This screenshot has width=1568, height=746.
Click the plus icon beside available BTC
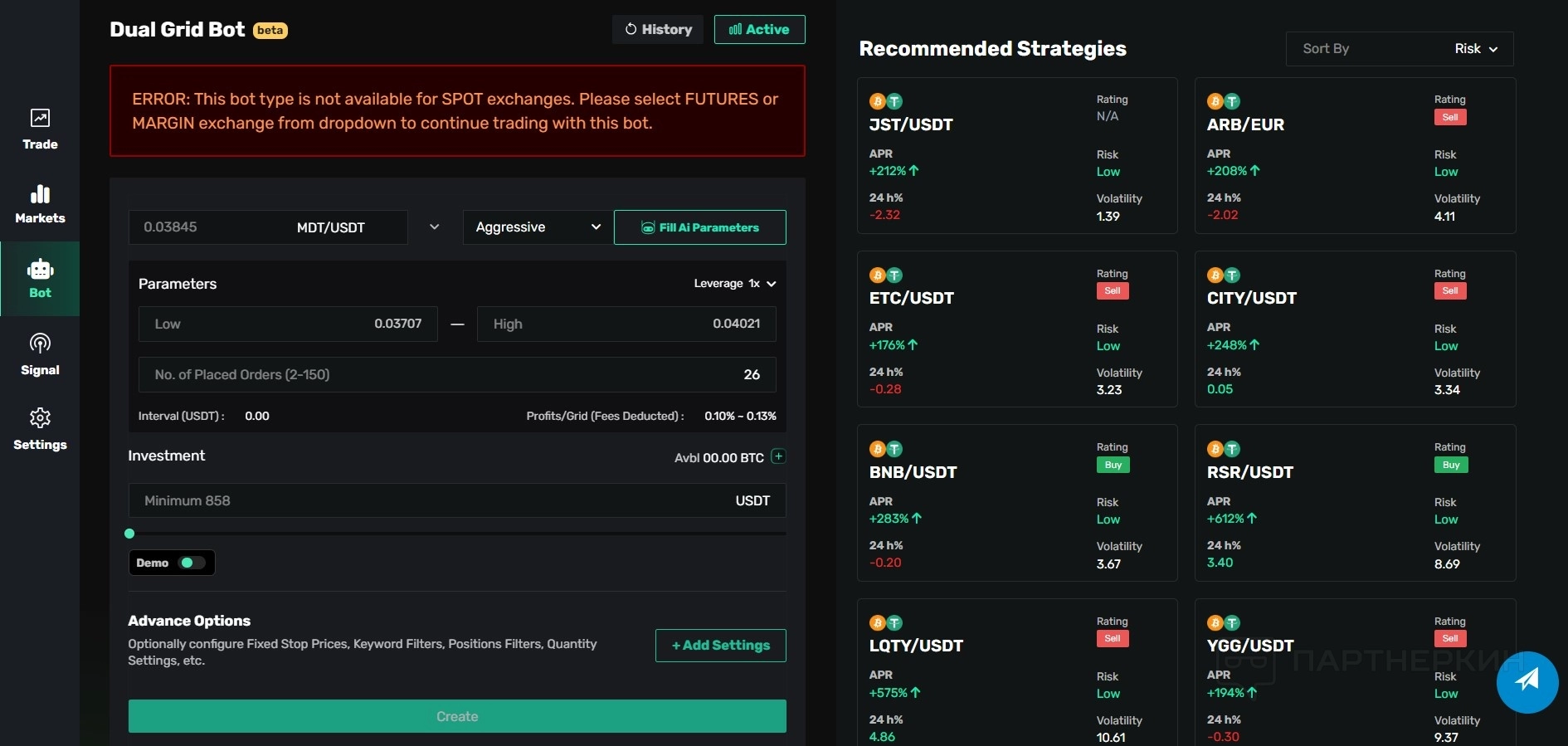tap(778, 456)
